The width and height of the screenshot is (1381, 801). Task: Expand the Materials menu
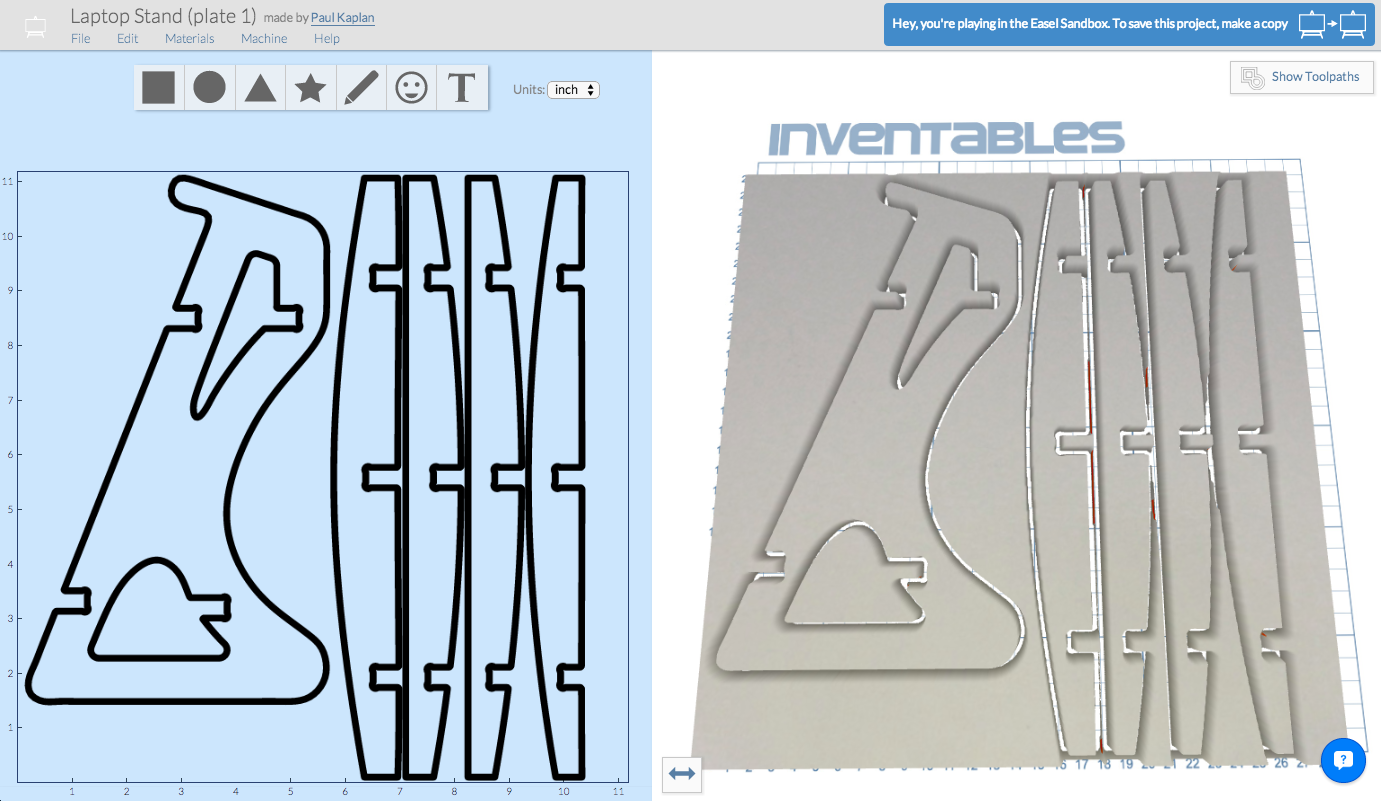(189, 39)
